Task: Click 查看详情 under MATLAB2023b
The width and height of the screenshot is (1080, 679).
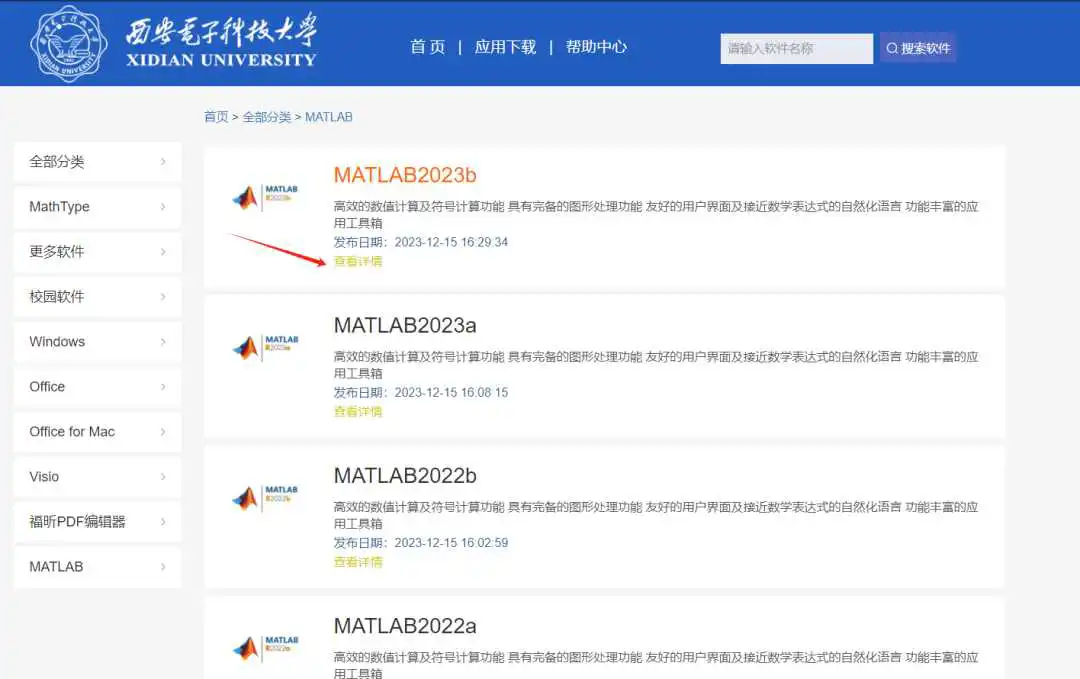Action: [357, 262]
